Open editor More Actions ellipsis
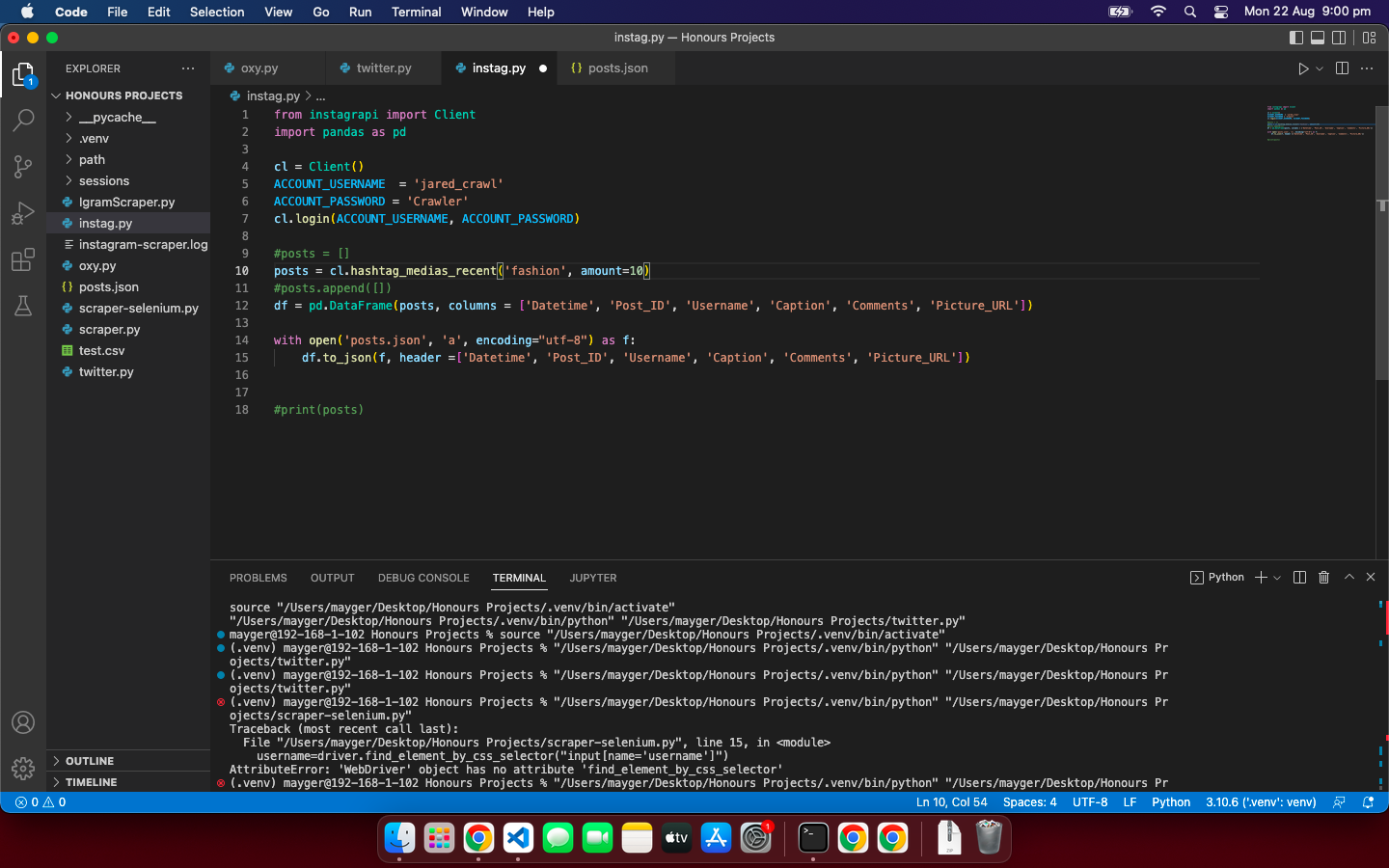The image size is (1389, 868). (x=1367, y=68)
